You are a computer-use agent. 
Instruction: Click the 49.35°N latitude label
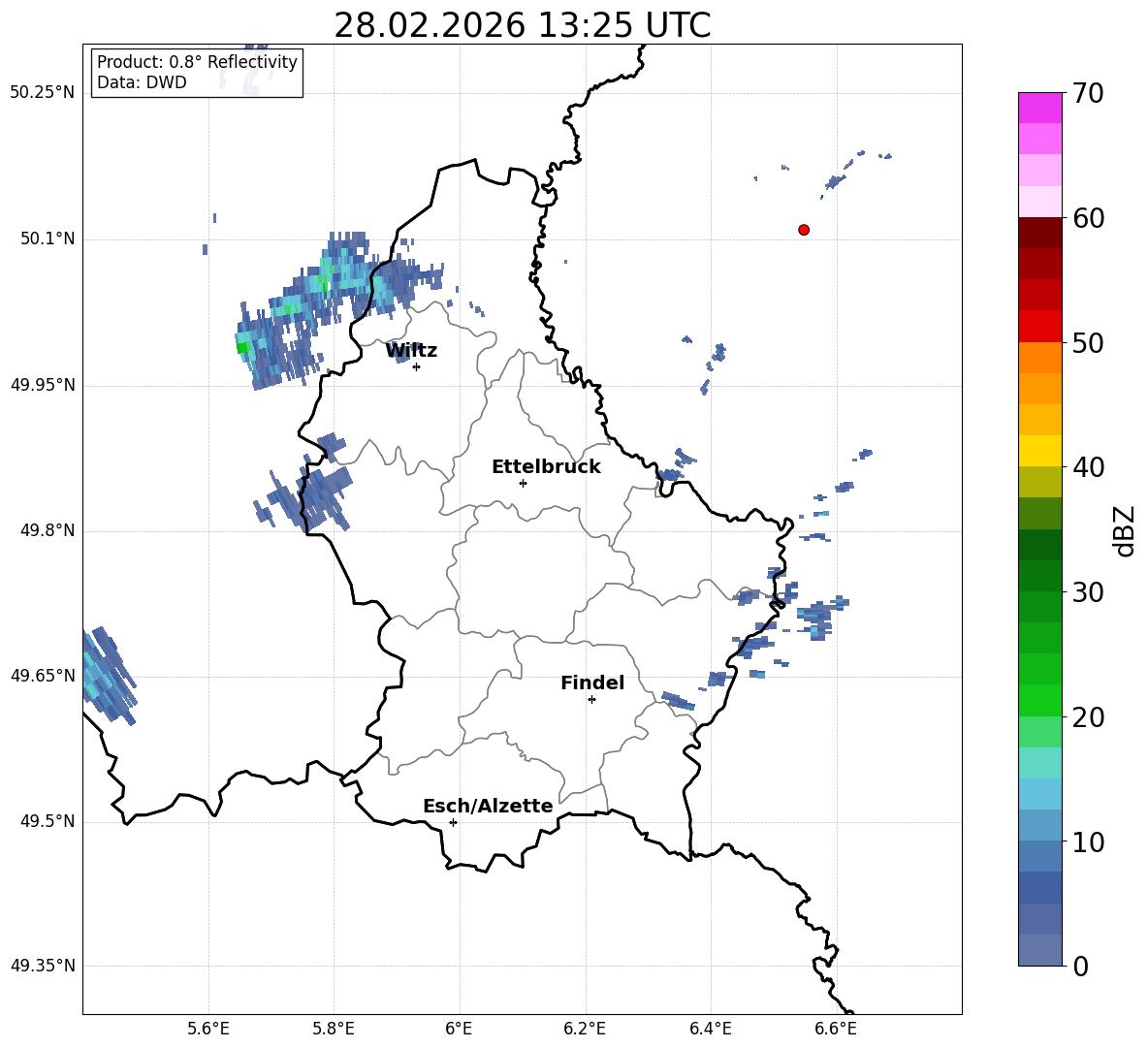[43, 966]
